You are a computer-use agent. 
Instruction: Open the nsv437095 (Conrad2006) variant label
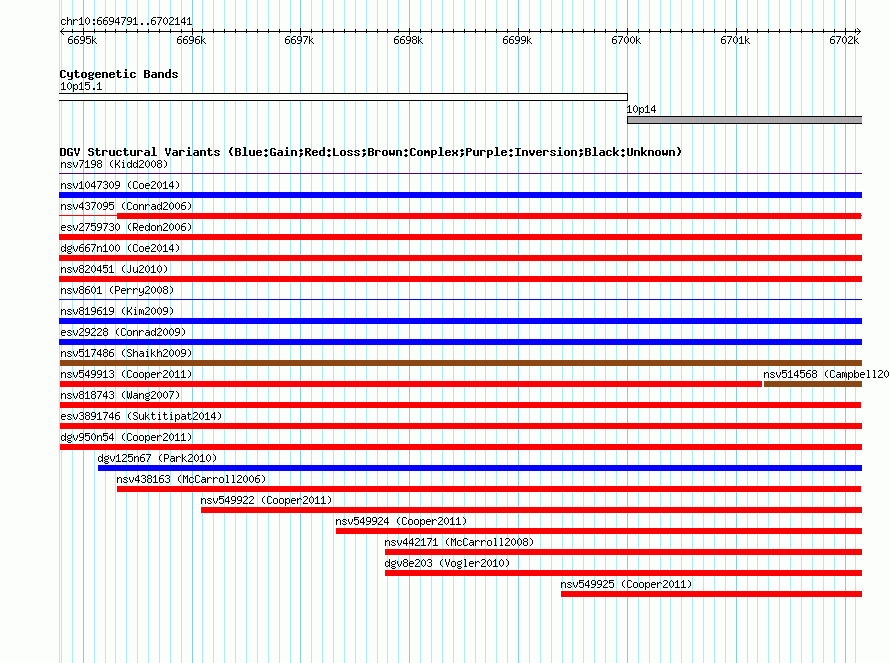[126, 207]
